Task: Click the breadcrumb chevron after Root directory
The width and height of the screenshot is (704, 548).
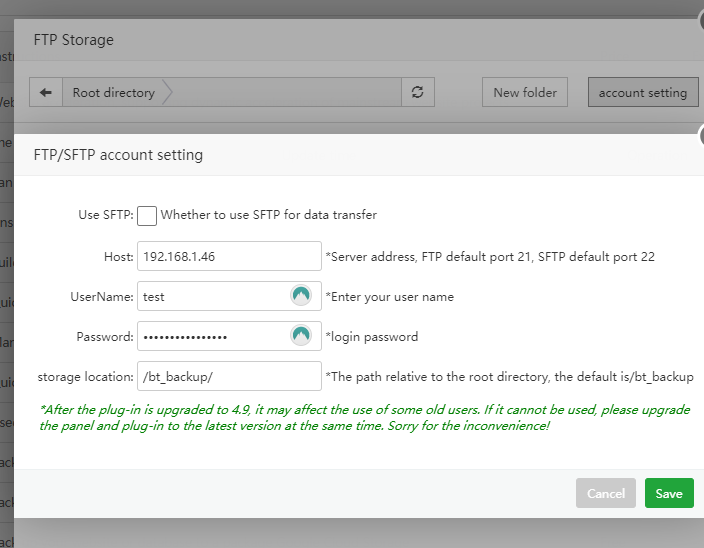Action: [168, 93]
